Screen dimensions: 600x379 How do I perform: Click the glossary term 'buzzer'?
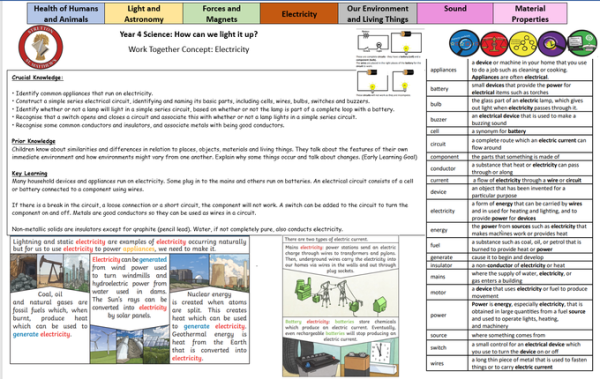(x=439, y=119)
